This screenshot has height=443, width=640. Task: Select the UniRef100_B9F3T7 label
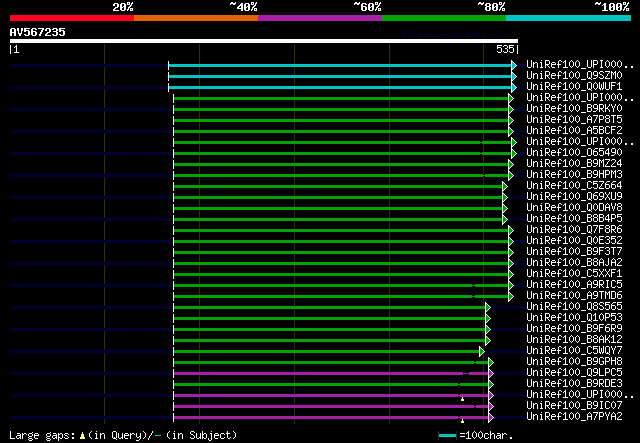pos(574,252)
